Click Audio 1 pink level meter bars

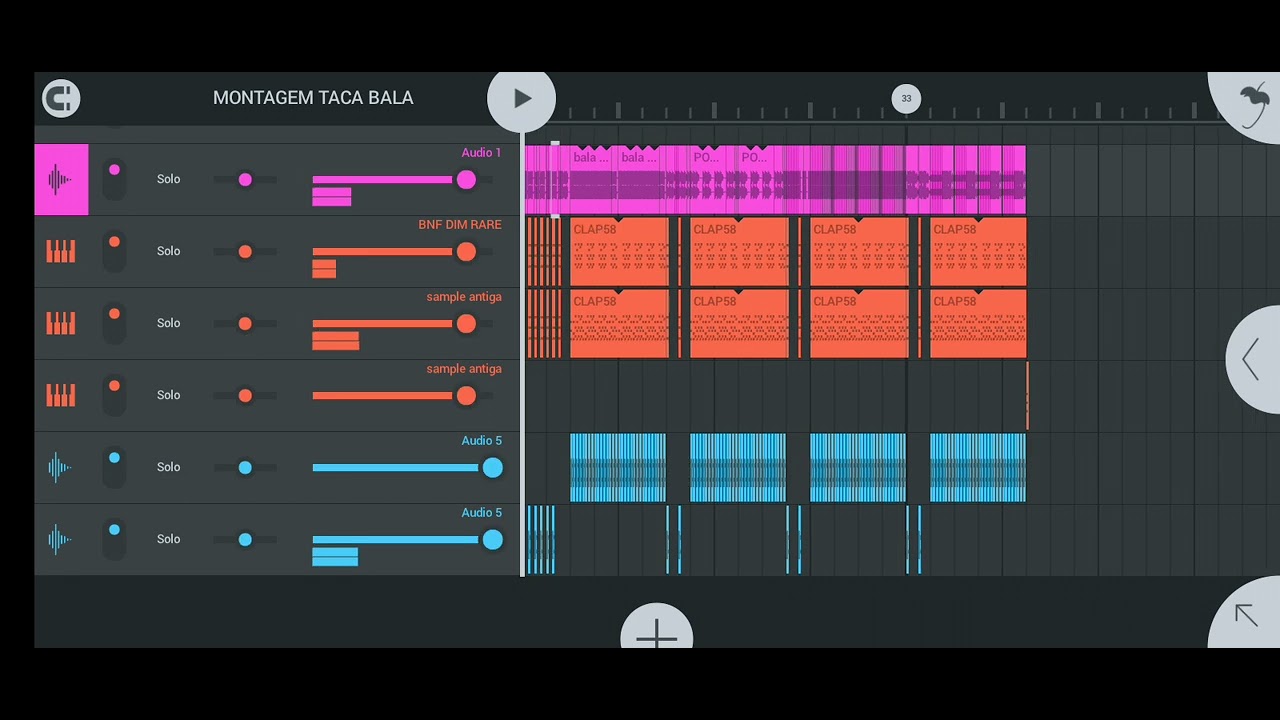click(331, 197)
